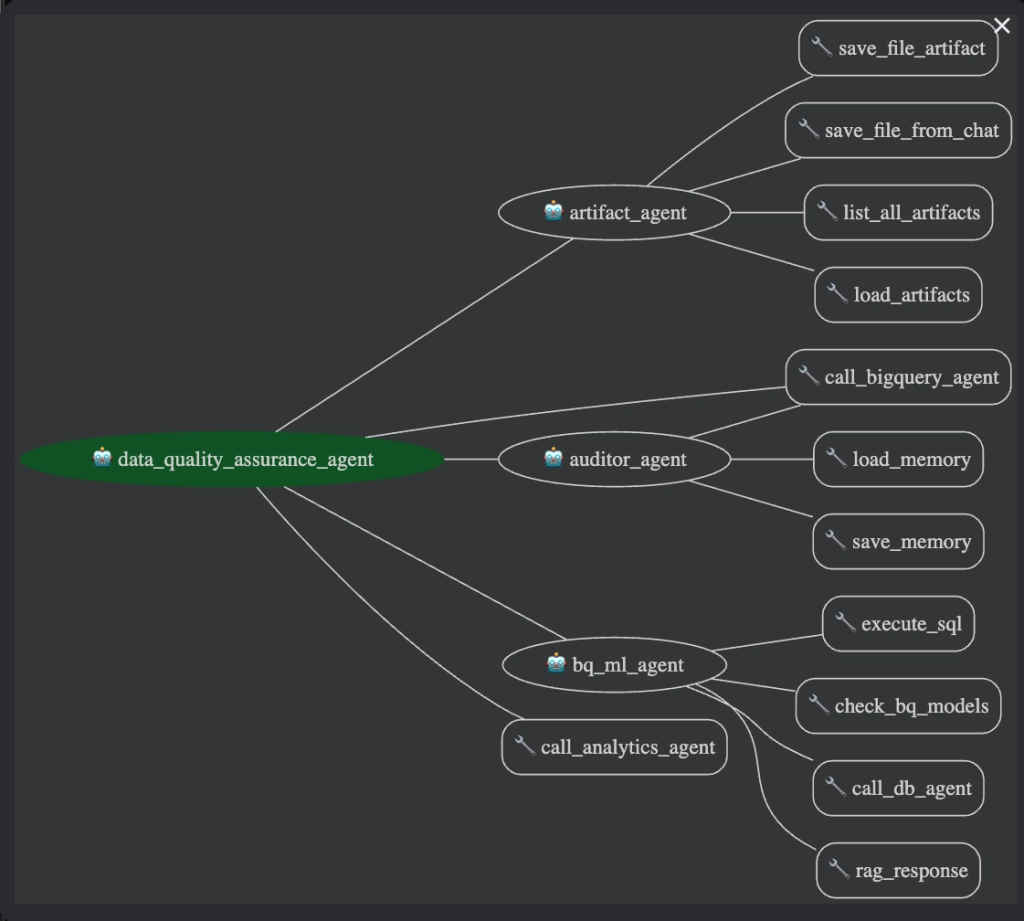Click the wrench icon on save_file_artifact
The width and height of the screenshot is (1024, 921).
pos(822,47)
